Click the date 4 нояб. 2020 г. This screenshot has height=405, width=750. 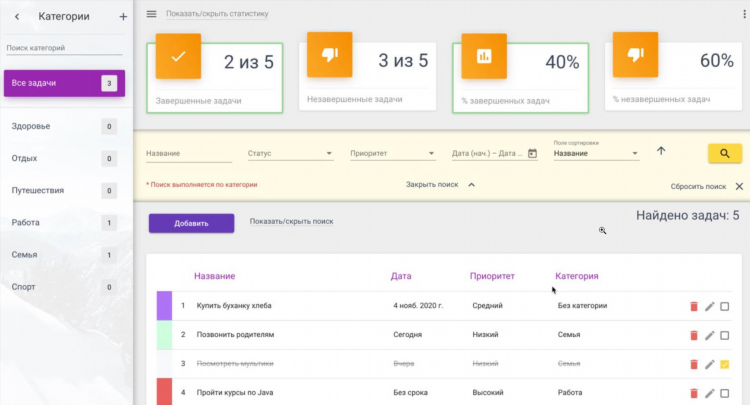(418, 306)
